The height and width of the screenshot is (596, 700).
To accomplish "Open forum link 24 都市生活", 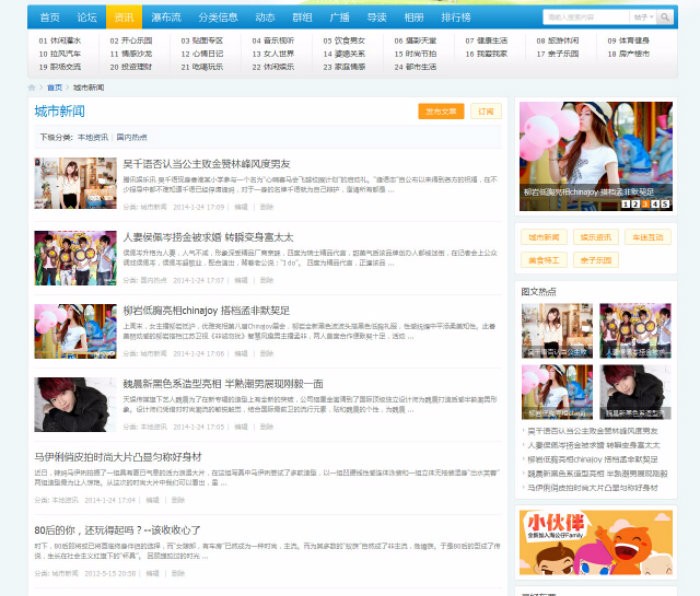I will (x=416, y=67).
